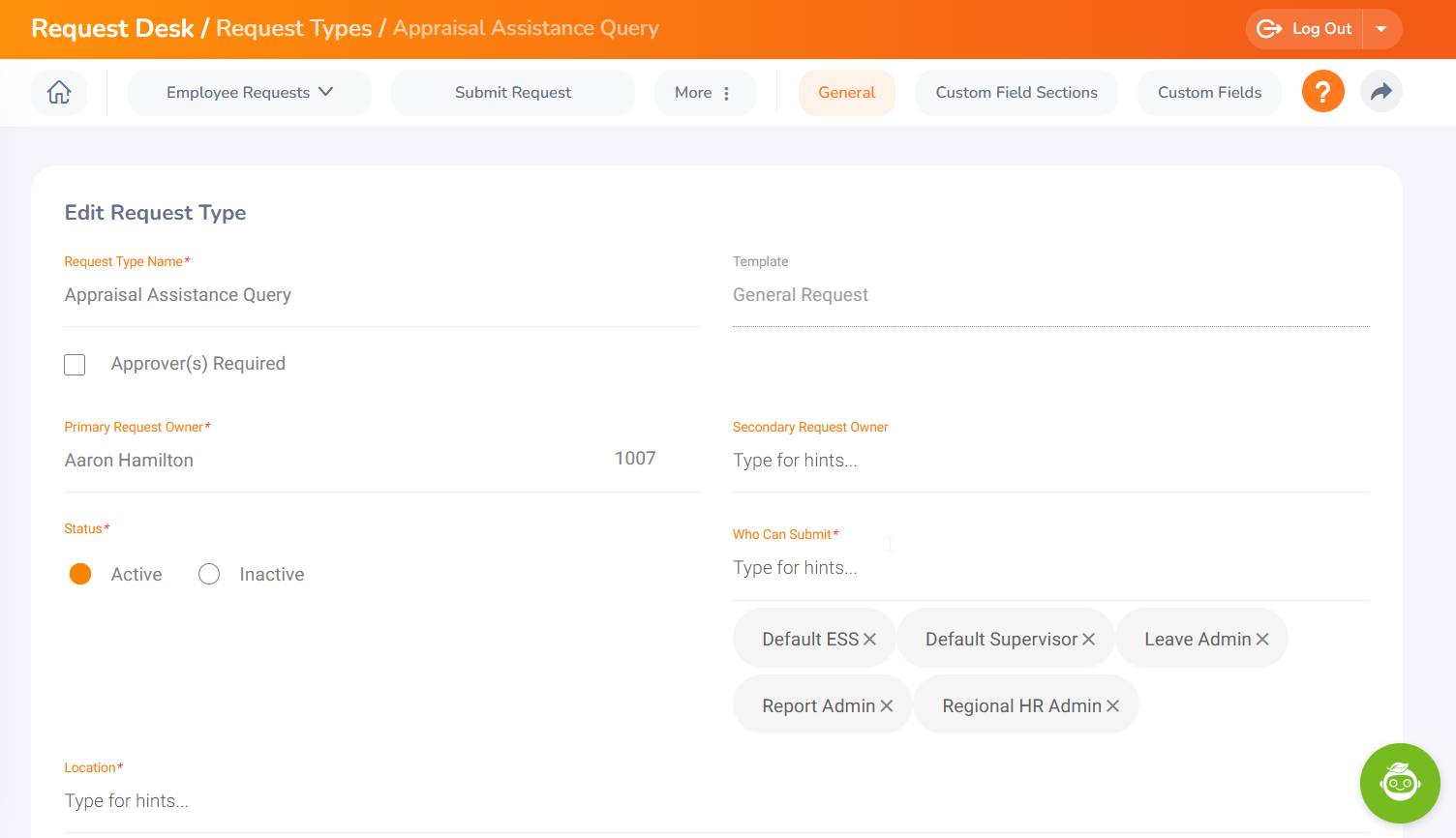
Task: Click the Log Out button
Action: point(1305,29)
